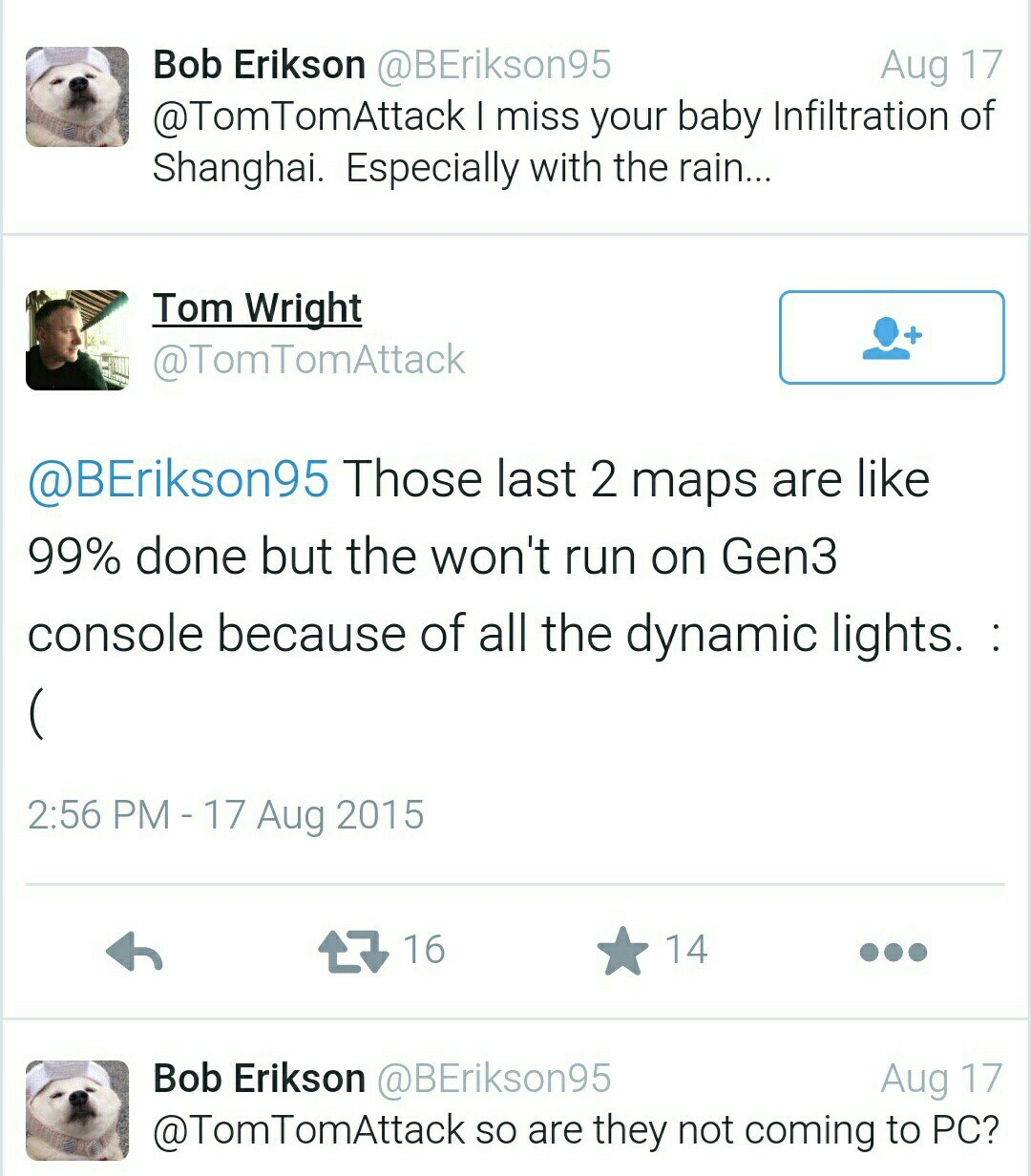
Task: Retweet the tweet about Gen3 consoles
Action: [x=352, y=952]
